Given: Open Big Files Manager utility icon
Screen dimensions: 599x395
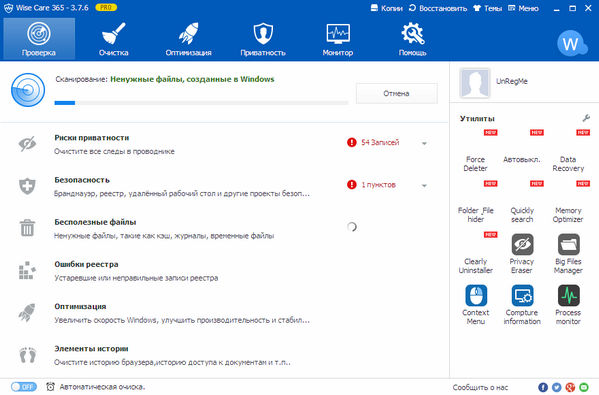Looking at the screenshot, I should pos(568,244).
